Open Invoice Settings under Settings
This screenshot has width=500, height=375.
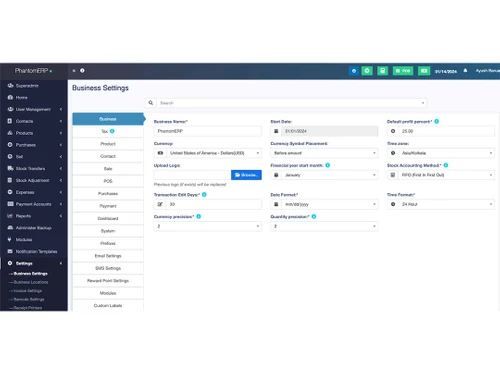tap(28, 291)
